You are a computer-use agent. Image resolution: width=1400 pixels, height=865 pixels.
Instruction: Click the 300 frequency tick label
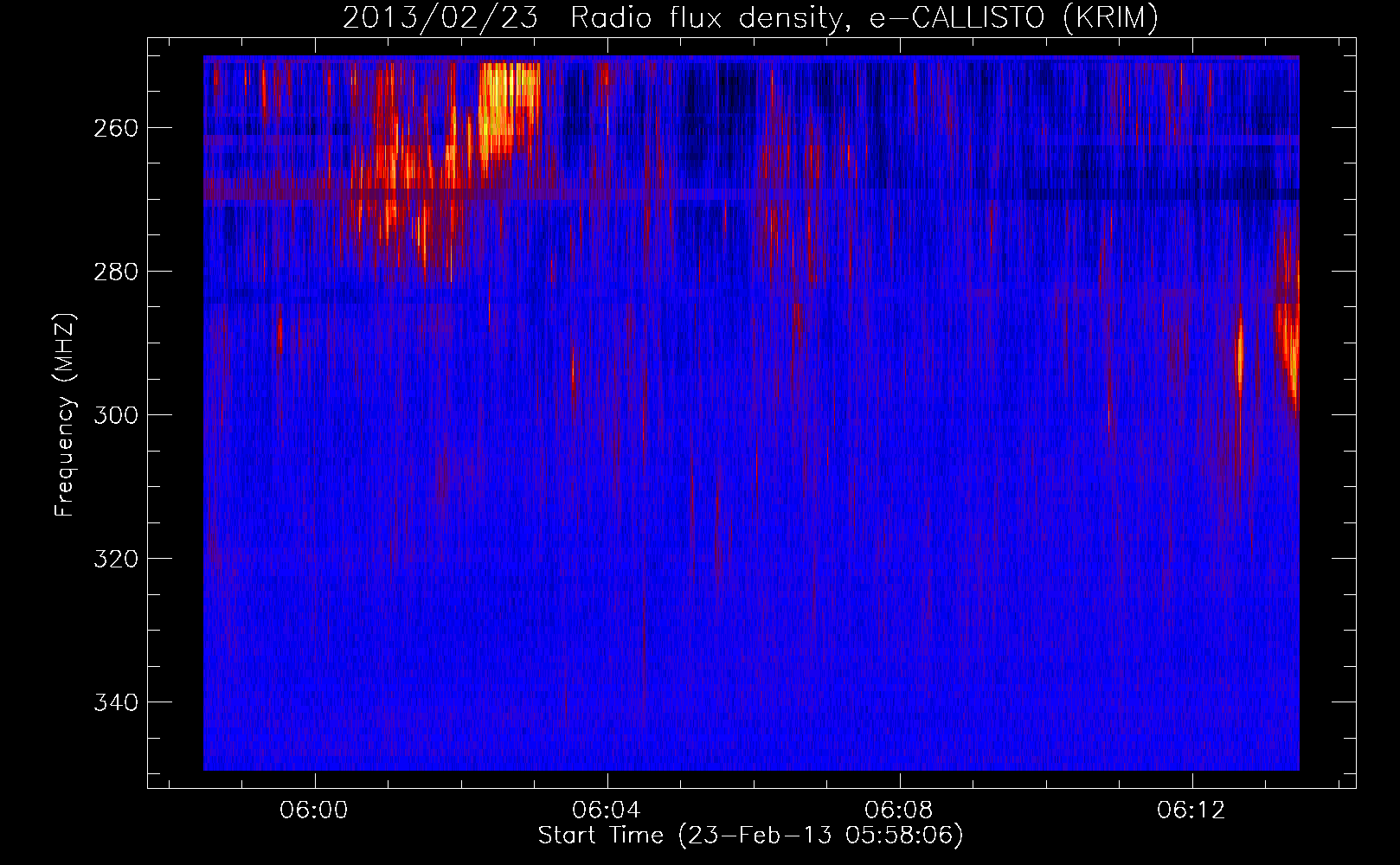tap(115, 415)
